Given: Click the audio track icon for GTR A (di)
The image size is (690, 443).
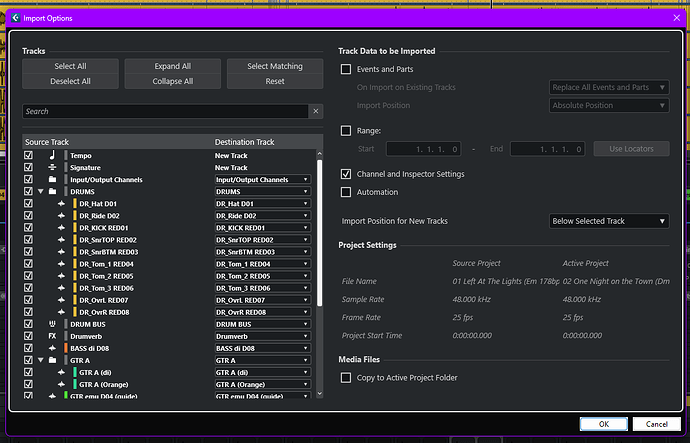Looking at the screenshot, I should 61,372.
